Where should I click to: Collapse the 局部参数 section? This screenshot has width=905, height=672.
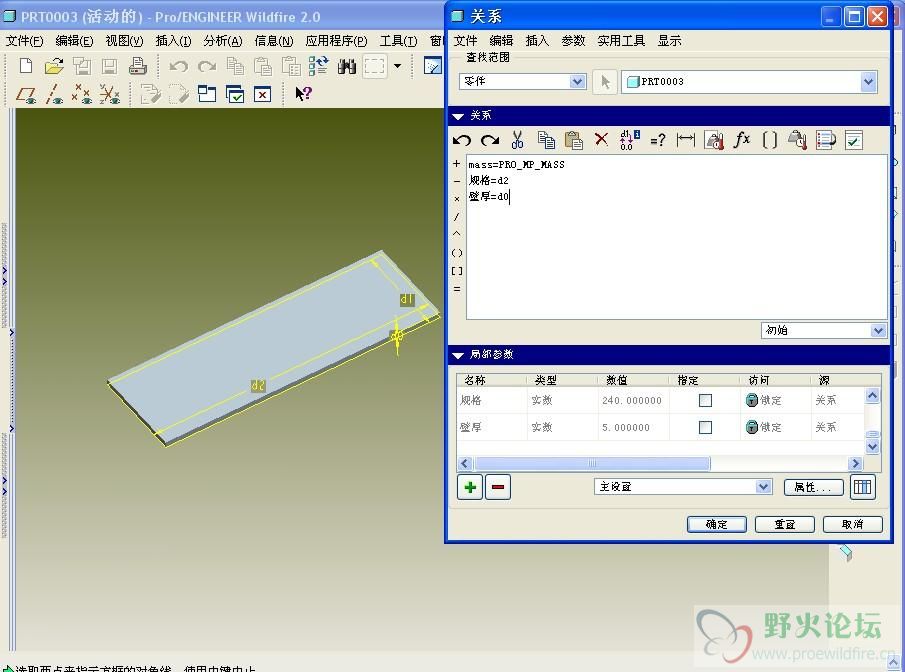click(x=458, y=355)
